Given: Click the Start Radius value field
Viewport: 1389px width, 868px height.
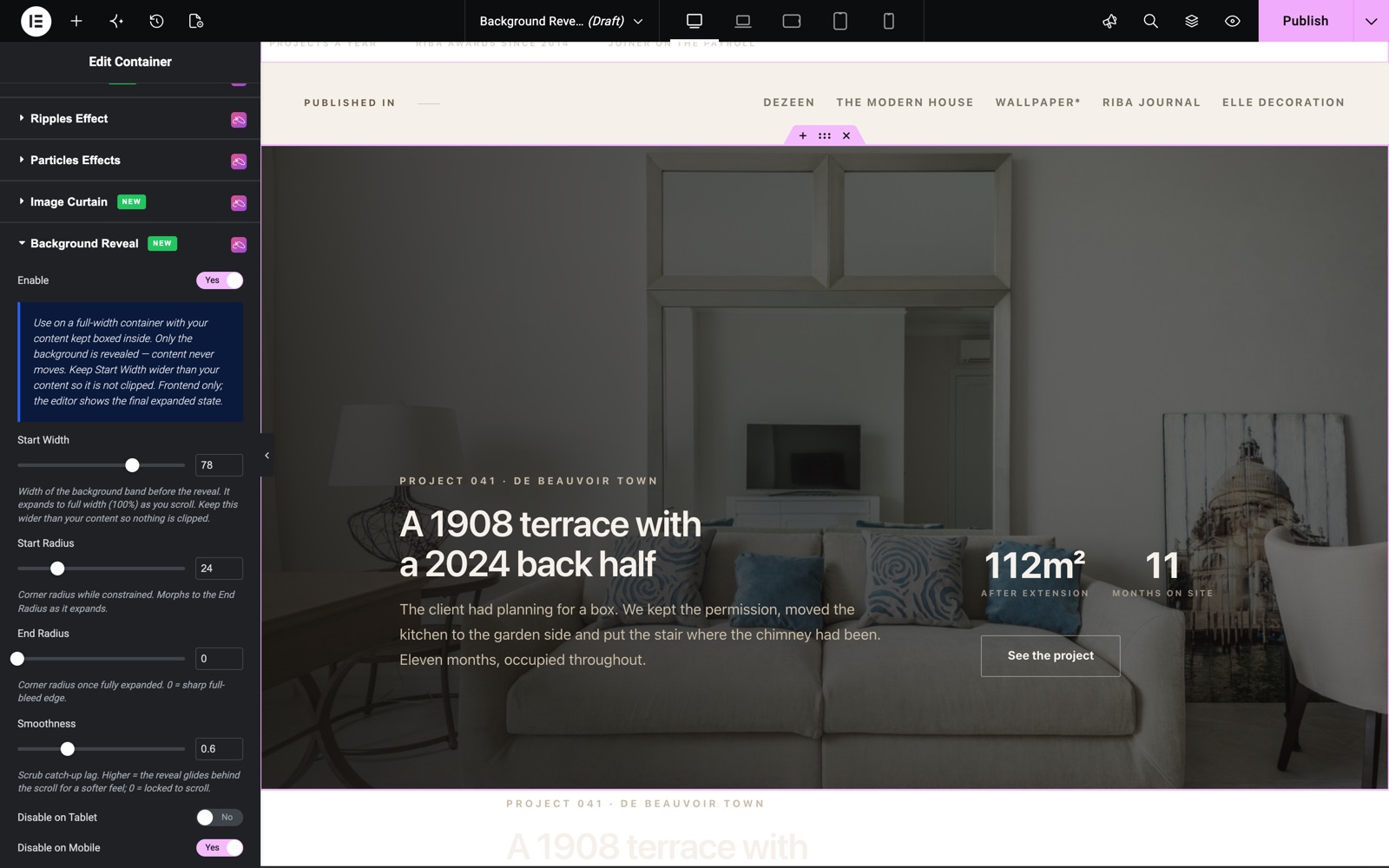Looking at the screenshot, I should 219,569.
